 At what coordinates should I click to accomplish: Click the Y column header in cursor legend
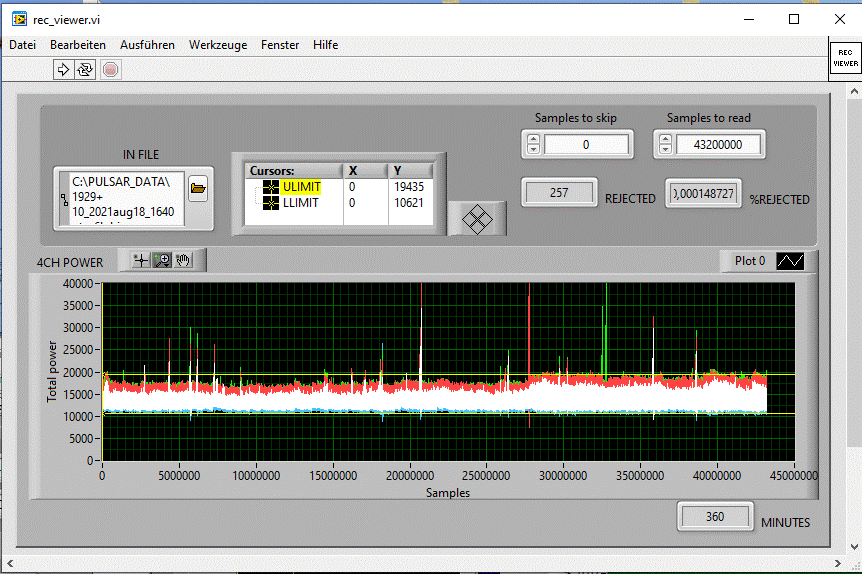(411, 171)
